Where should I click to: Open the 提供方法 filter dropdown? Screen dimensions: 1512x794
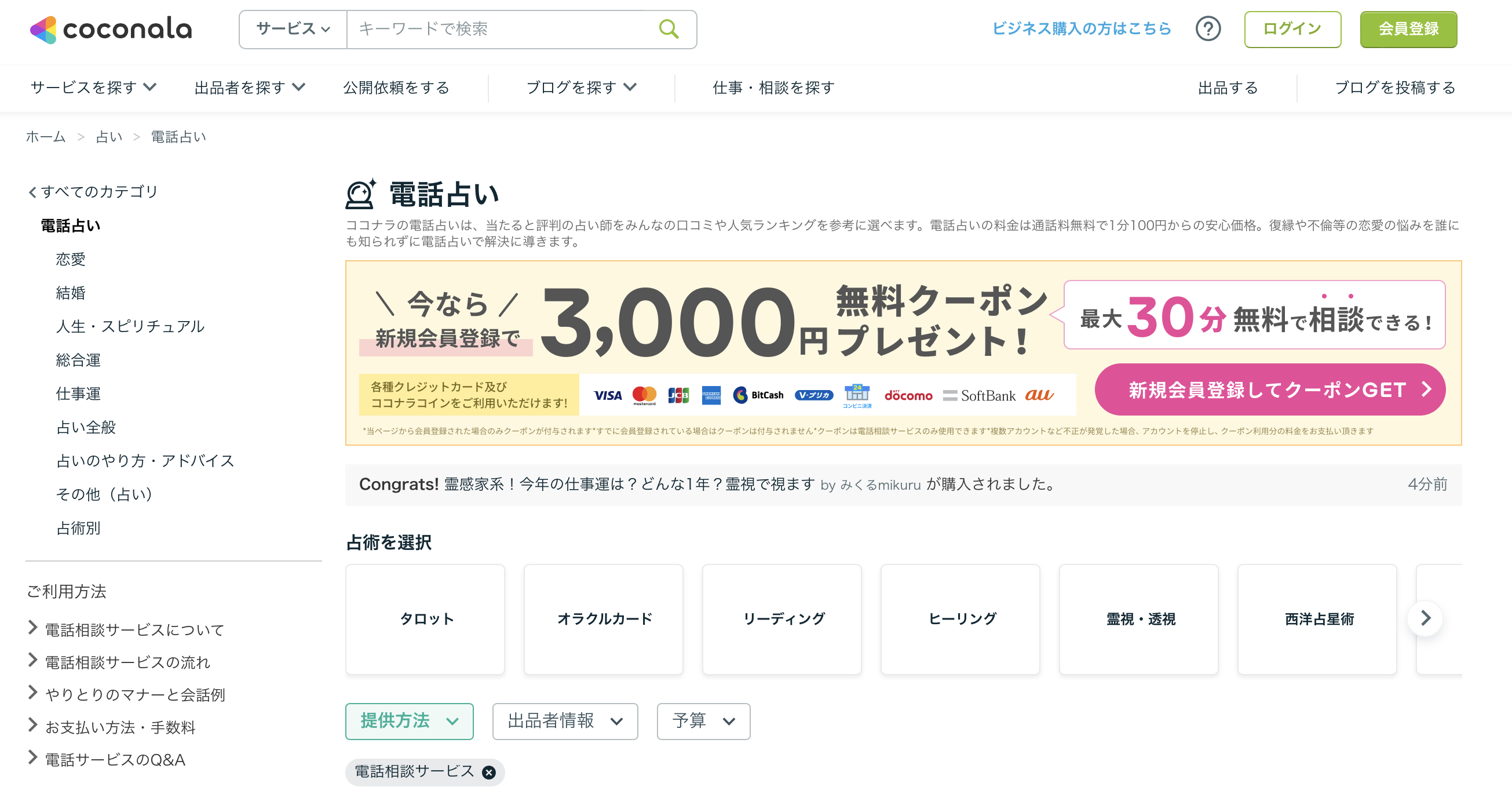[x=408, y=720]
